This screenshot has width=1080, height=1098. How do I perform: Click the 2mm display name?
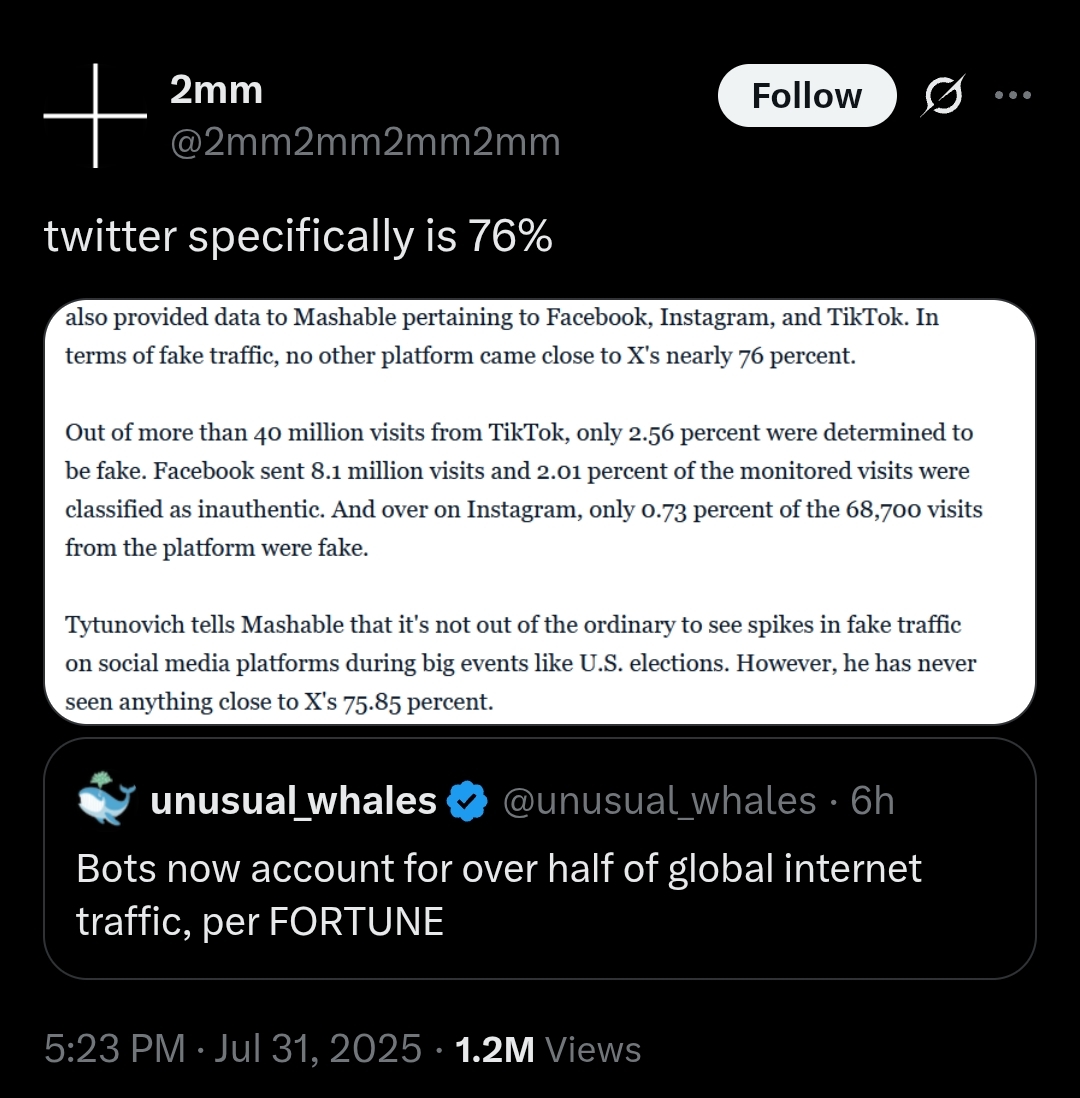point(216,90)
